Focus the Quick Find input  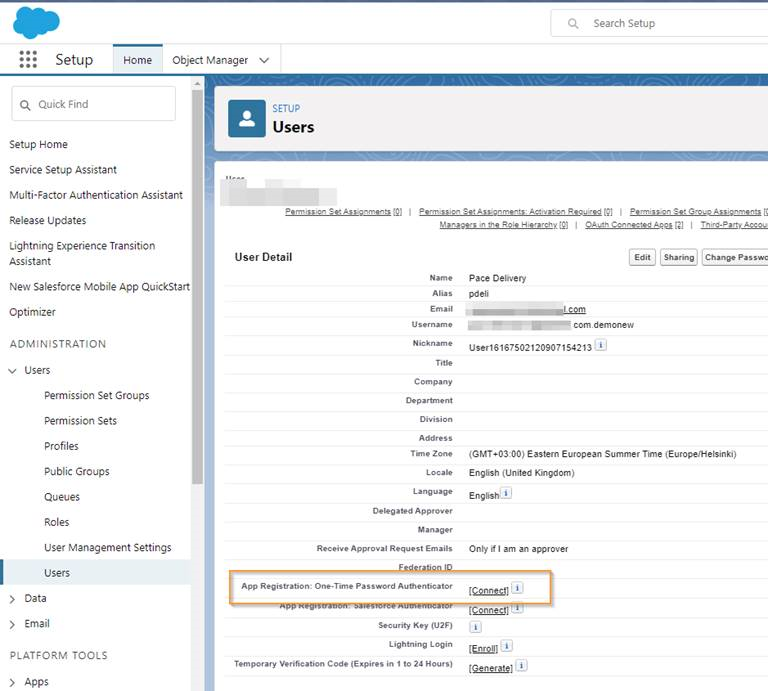tap(94, 104)
